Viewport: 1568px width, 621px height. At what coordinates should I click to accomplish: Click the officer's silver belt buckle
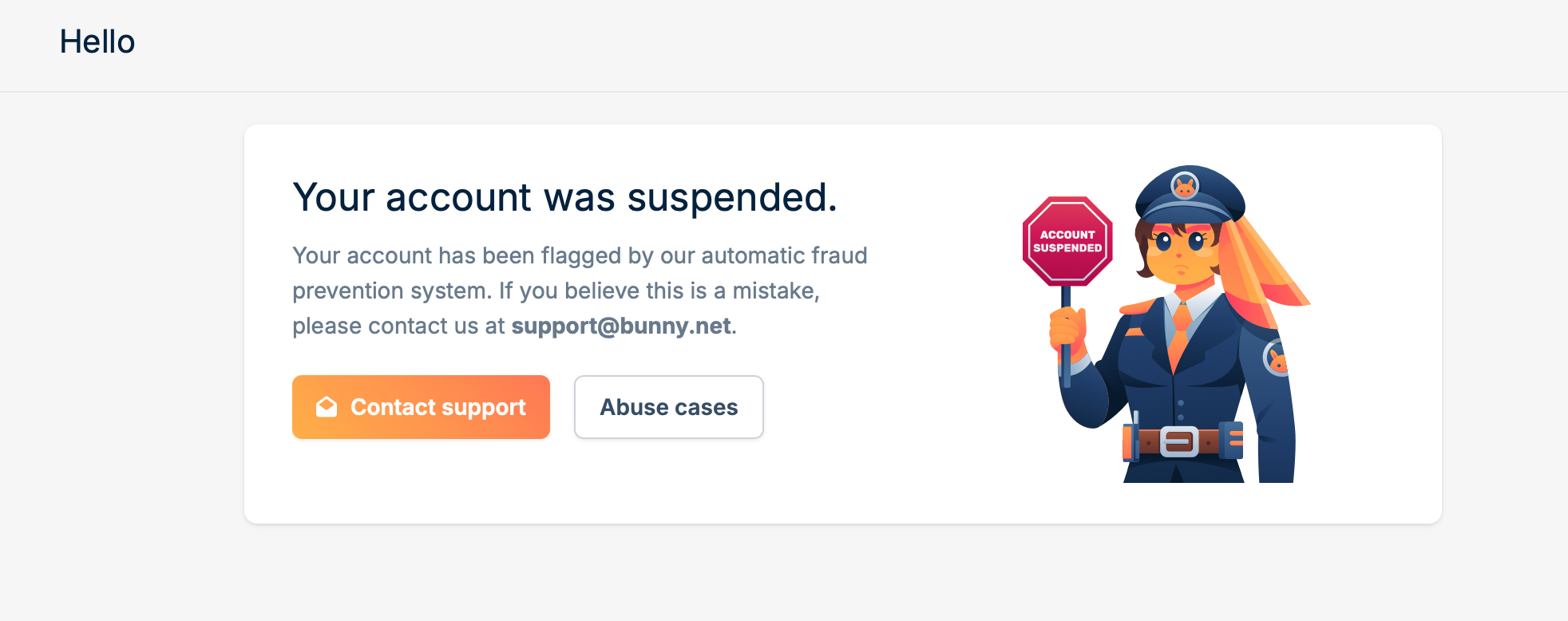pyautogui.click(x=1179, y=441)
